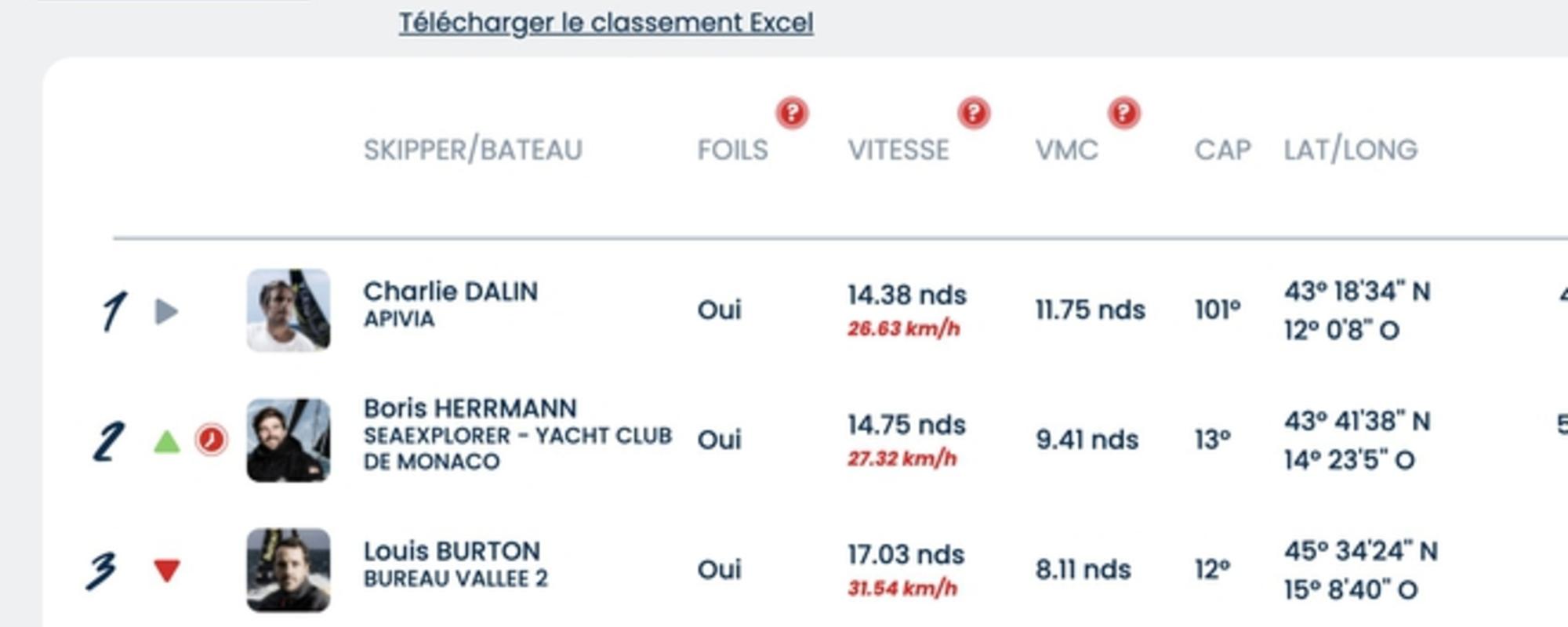The height and width of the screenshot is (627, 1568).
Task: Click the FOILS help question mark icon
Action: click(792, 113)
